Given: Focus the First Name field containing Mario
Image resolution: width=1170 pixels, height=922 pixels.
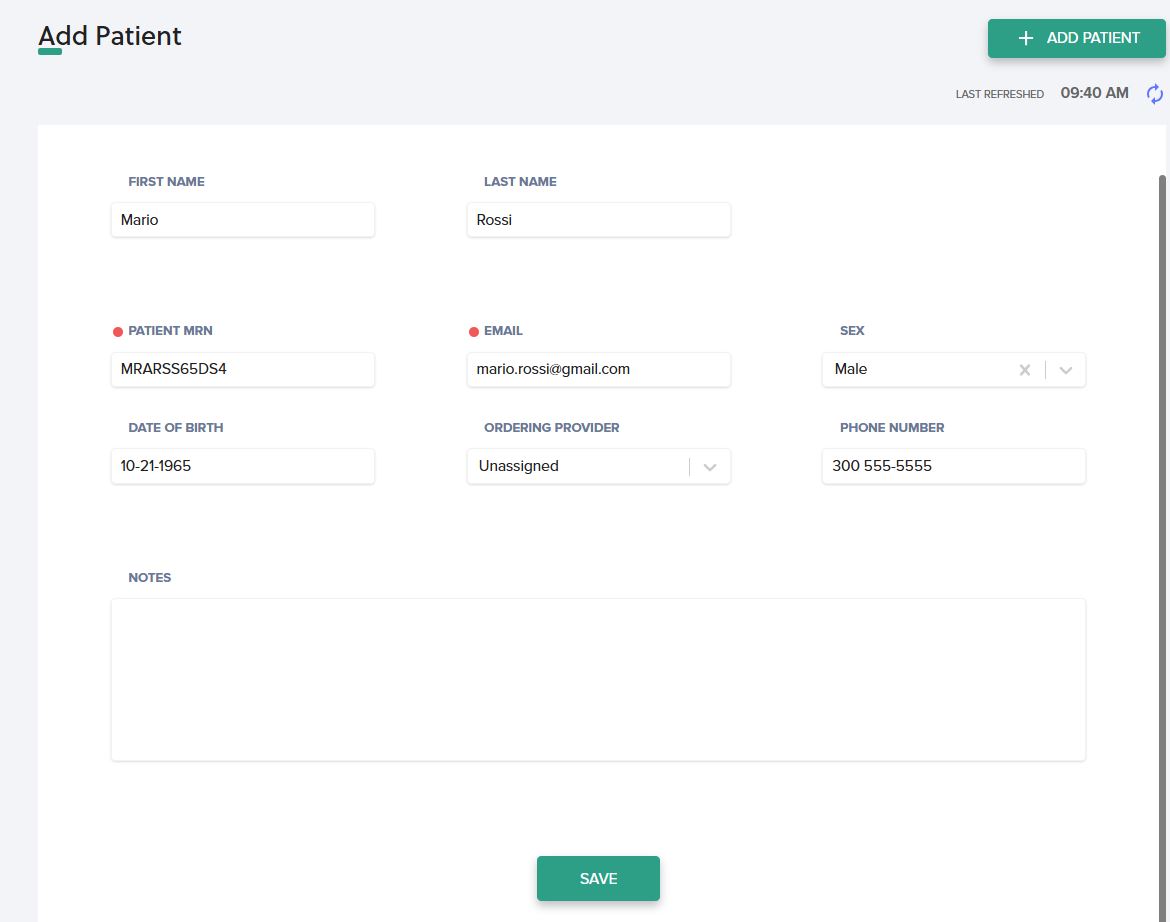Looking at the screenshot, I should coord(242,220).
